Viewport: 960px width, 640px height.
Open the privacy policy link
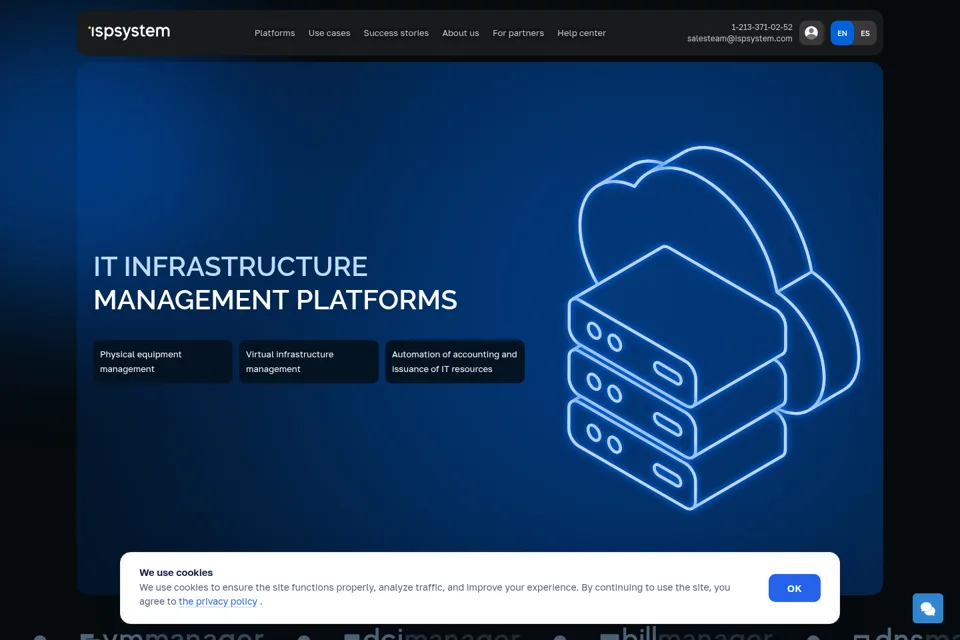[217, 601]
